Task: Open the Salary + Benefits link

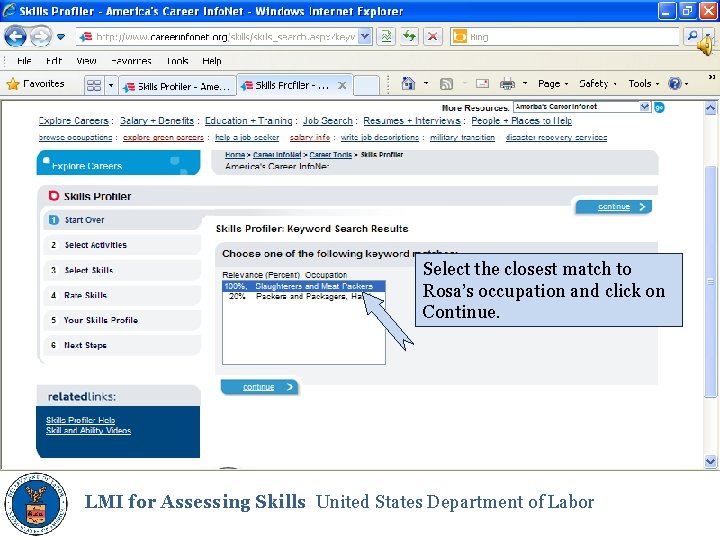Action: [157, 121]
